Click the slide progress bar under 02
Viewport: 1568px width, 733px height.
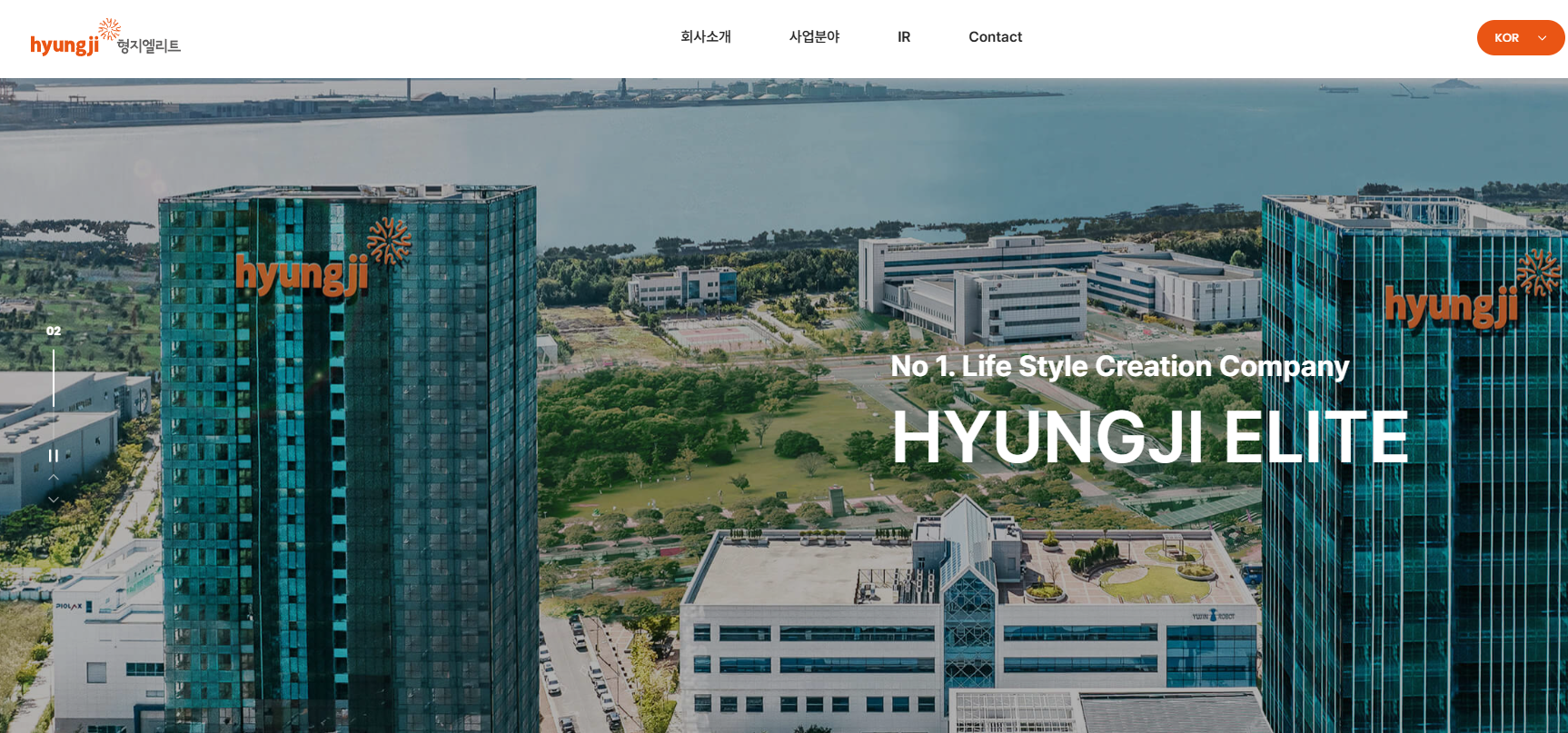(54, 379)
